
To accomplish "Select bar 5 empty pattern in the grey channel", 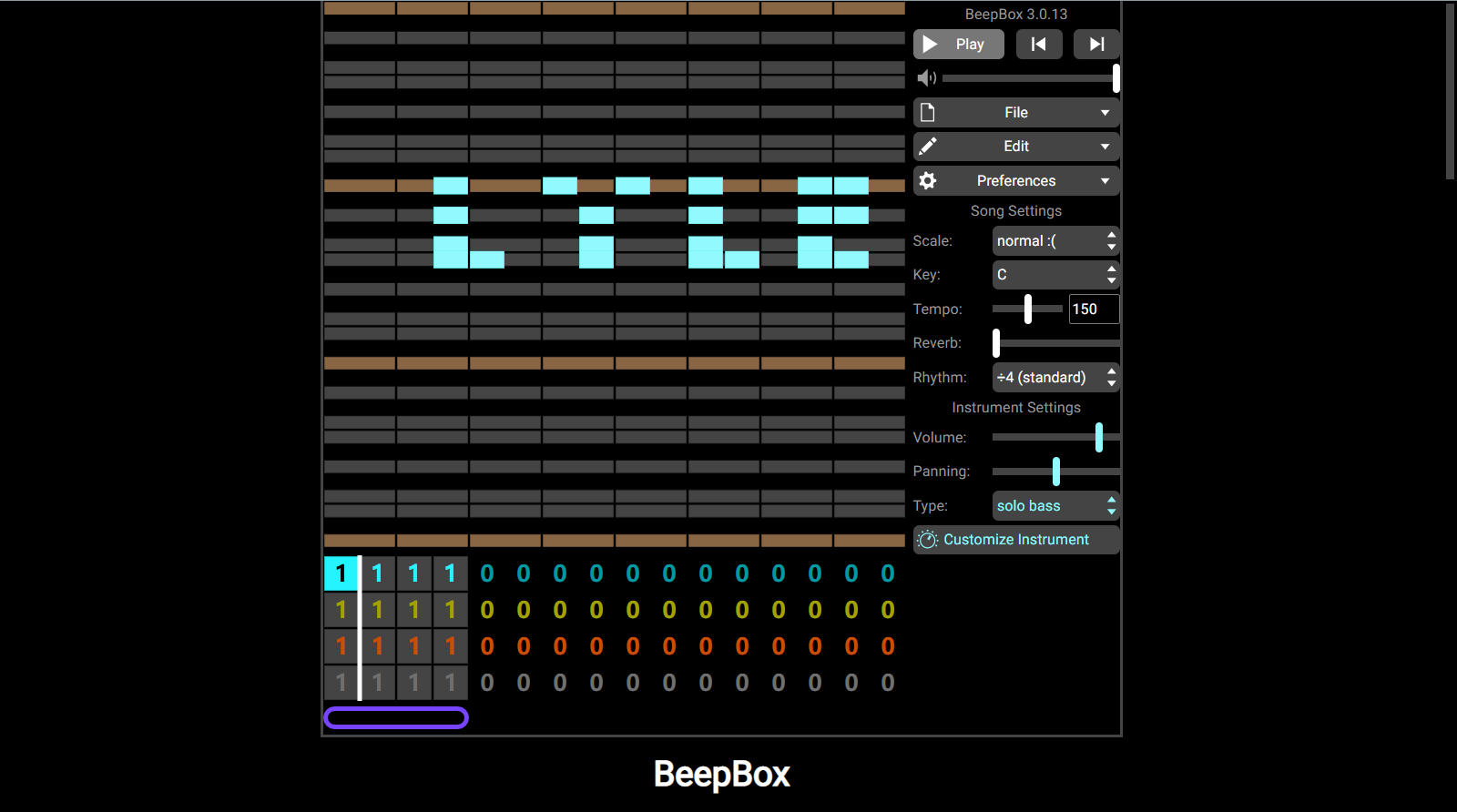I will coord(487,683).
